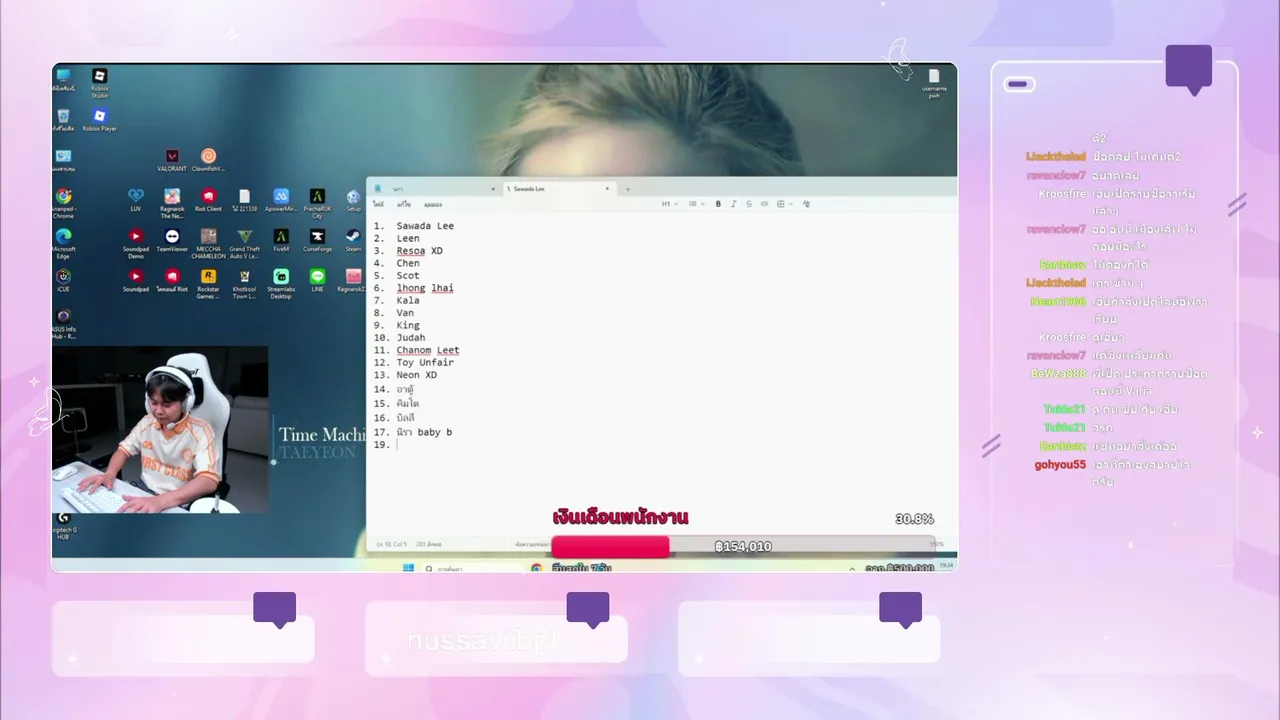
Task: Click the line "Judah" in Notepad
Action: click(x=411, y=338)
